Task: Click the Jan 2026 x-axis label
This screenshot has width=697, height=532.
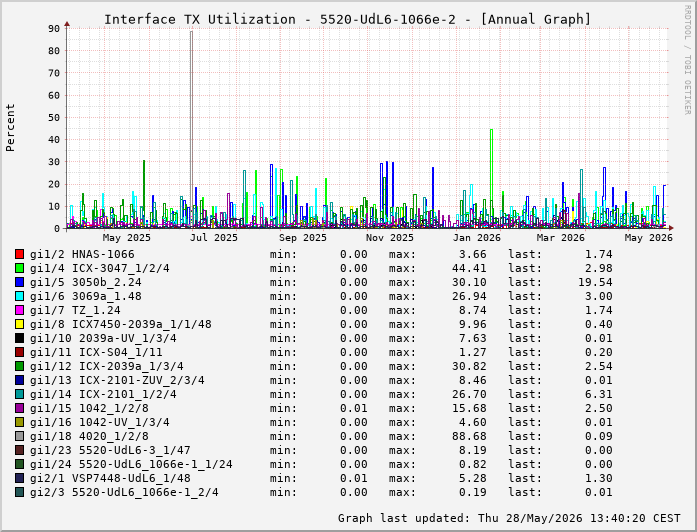Action: (477, 238)
